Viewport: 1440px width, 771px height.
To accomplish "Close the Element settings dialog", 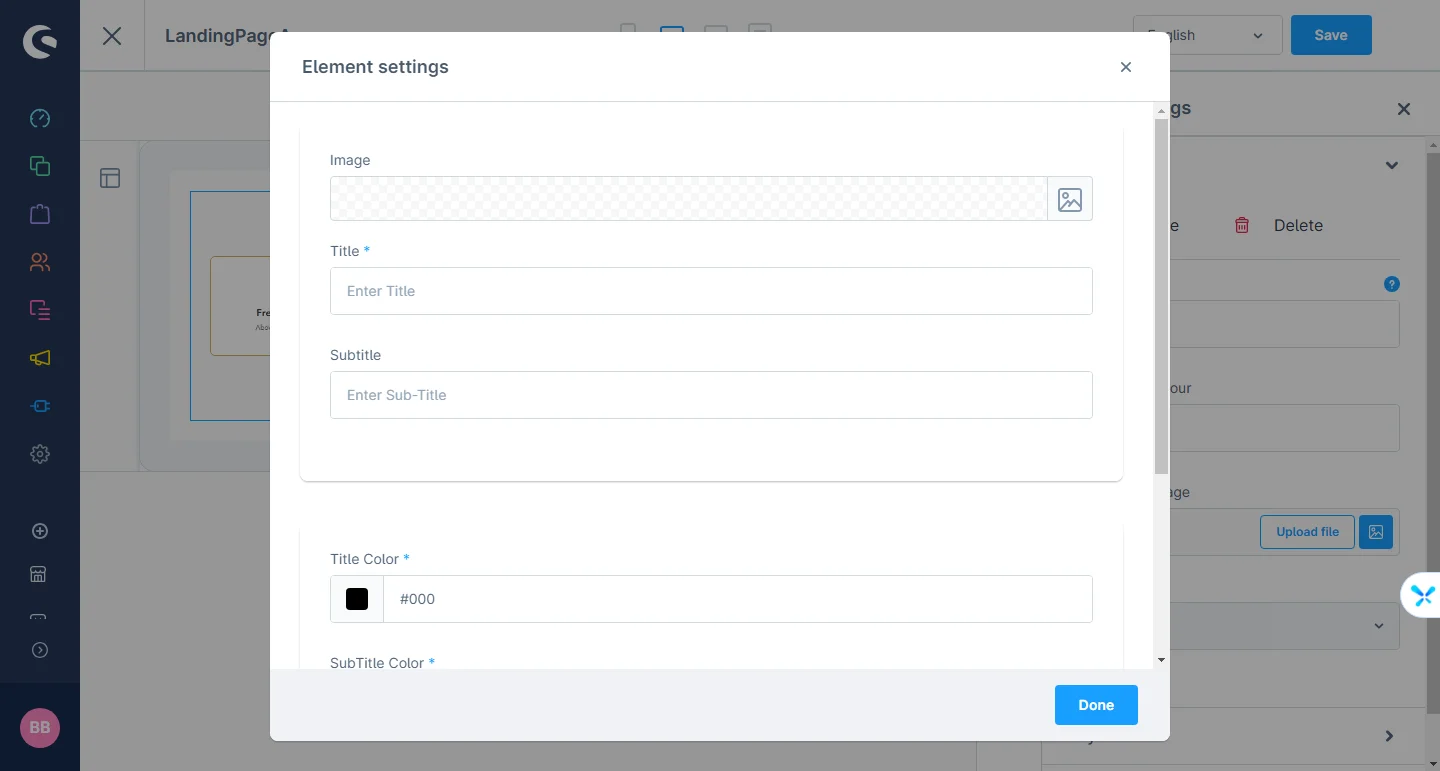I will pos(1126,67).
